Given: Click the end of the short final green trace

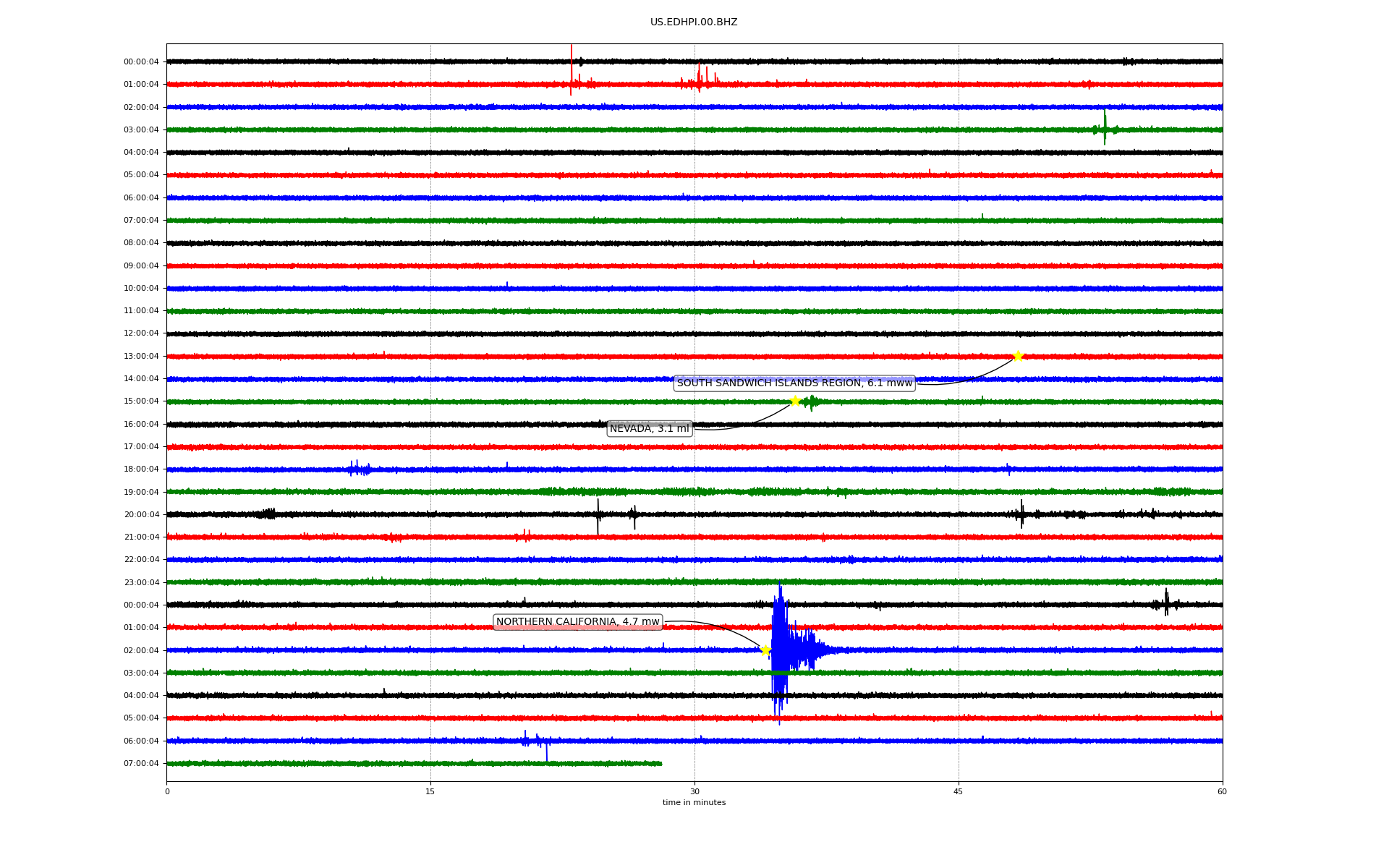Looking at the screenshot, I should [660, 763].
